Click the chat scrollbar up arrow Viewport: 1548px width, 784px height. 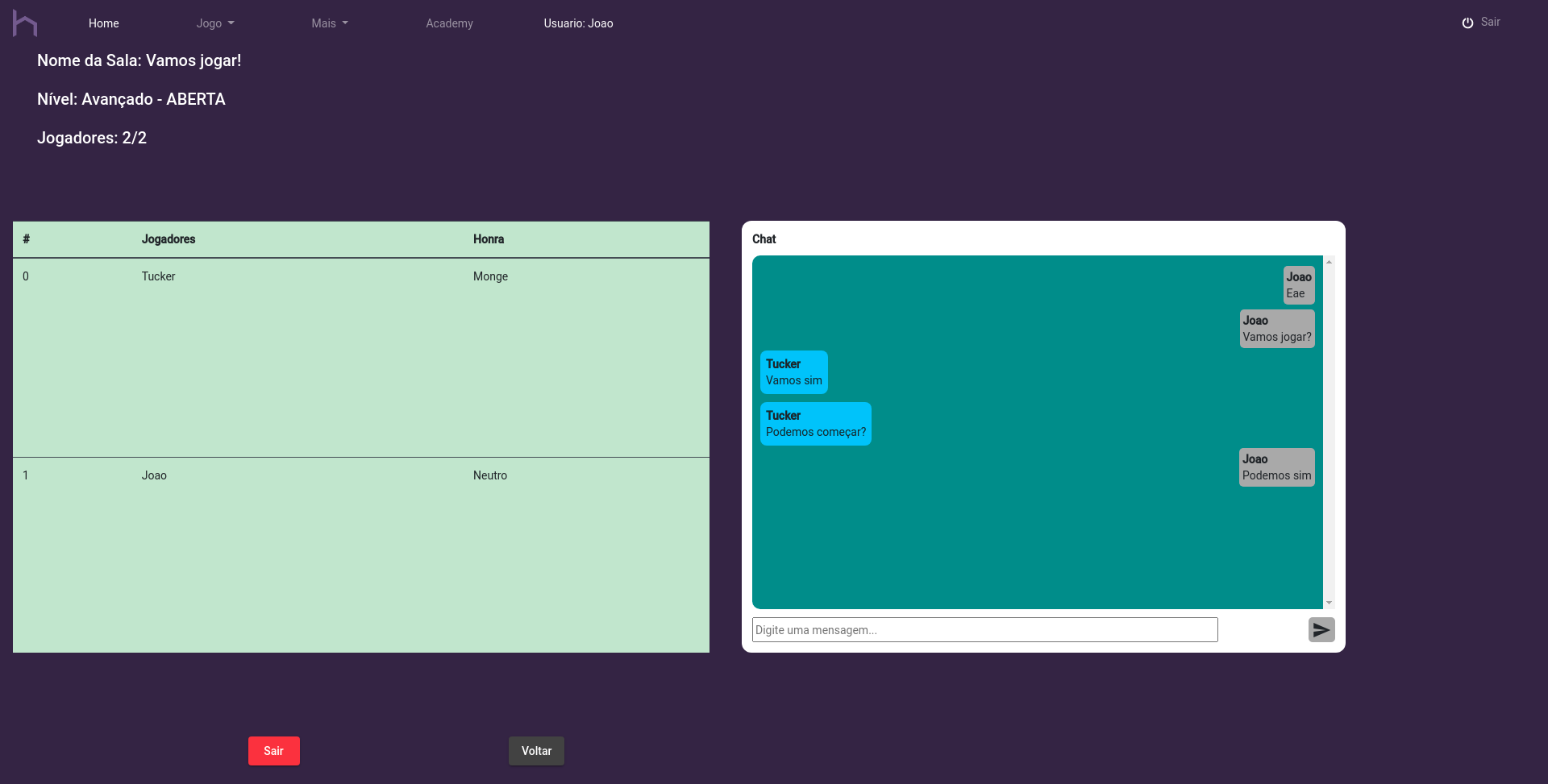[x=1329, y=262]
